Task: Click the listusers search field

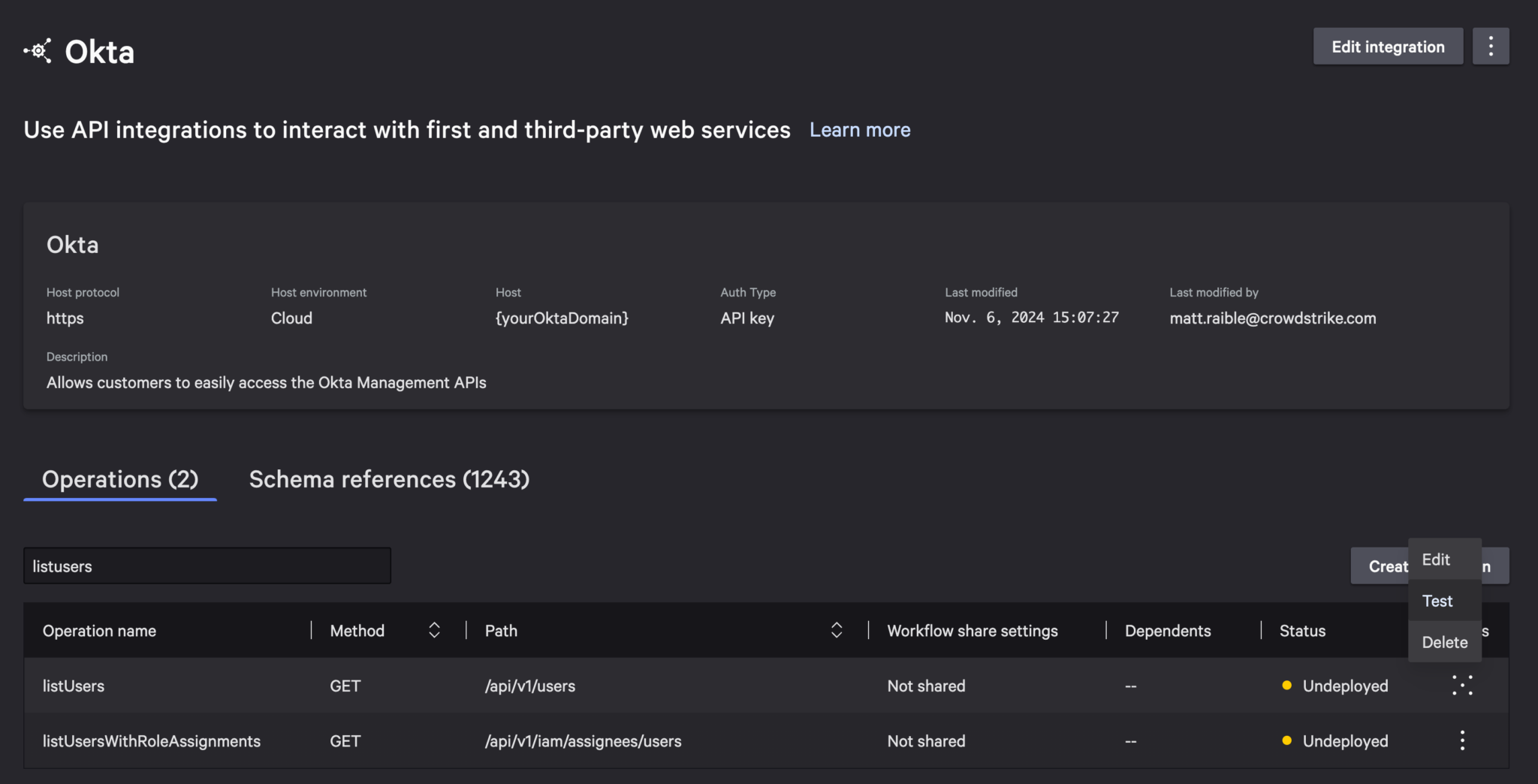Action: (x=207, y=565)
